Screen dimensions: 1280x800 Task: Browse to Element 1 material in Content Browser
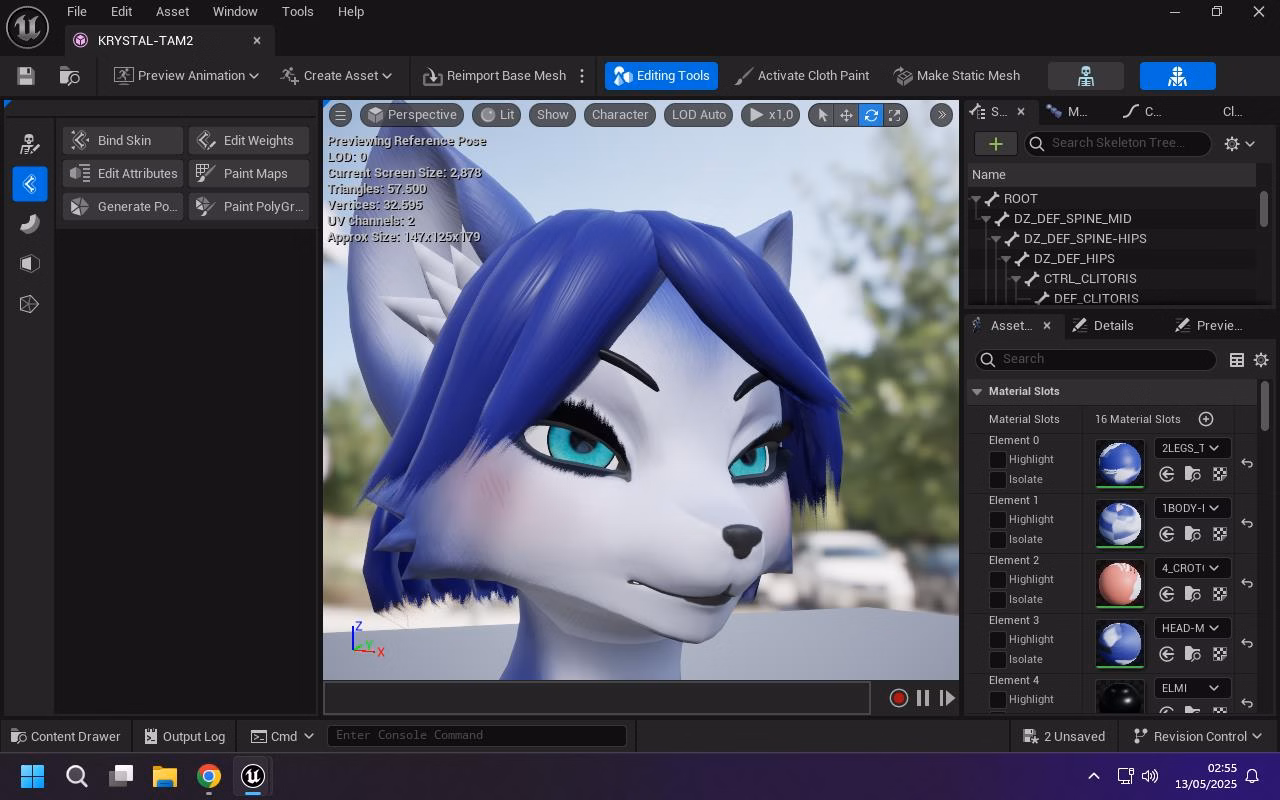(x=1193, y=534)
